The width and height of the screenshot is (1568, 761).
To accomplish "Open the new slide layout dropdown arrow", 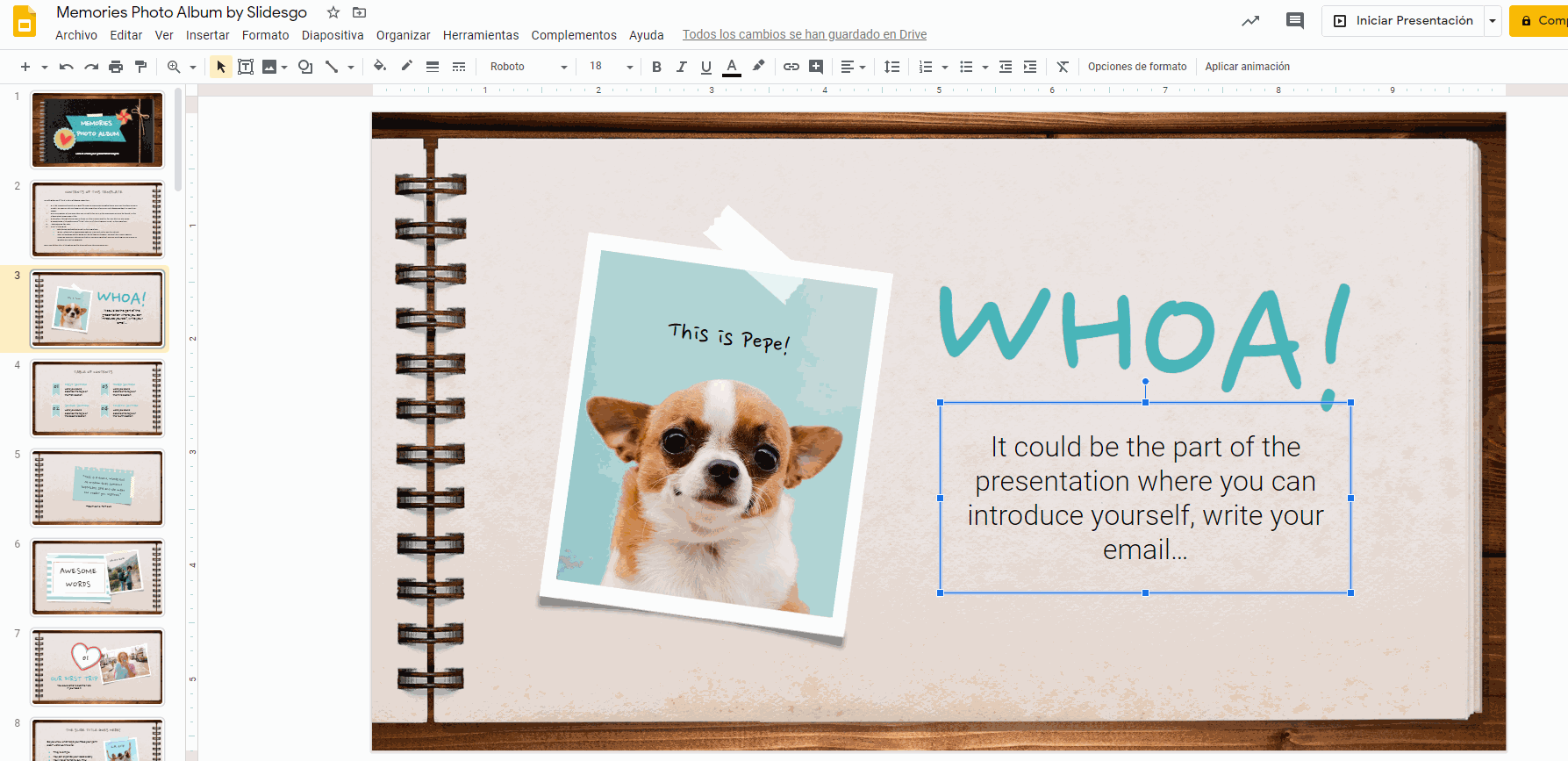I will 44,67.
